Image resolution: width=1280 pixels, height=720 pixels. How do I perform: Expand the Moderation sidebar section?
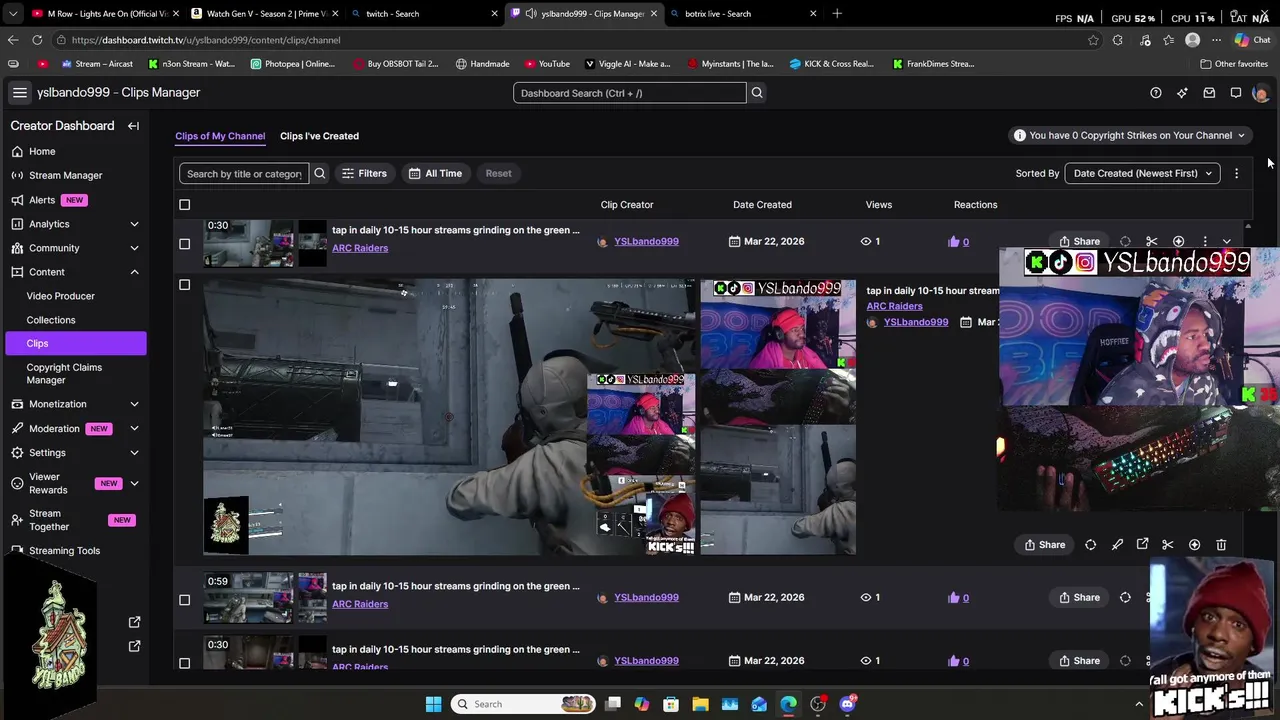[134, 428]
